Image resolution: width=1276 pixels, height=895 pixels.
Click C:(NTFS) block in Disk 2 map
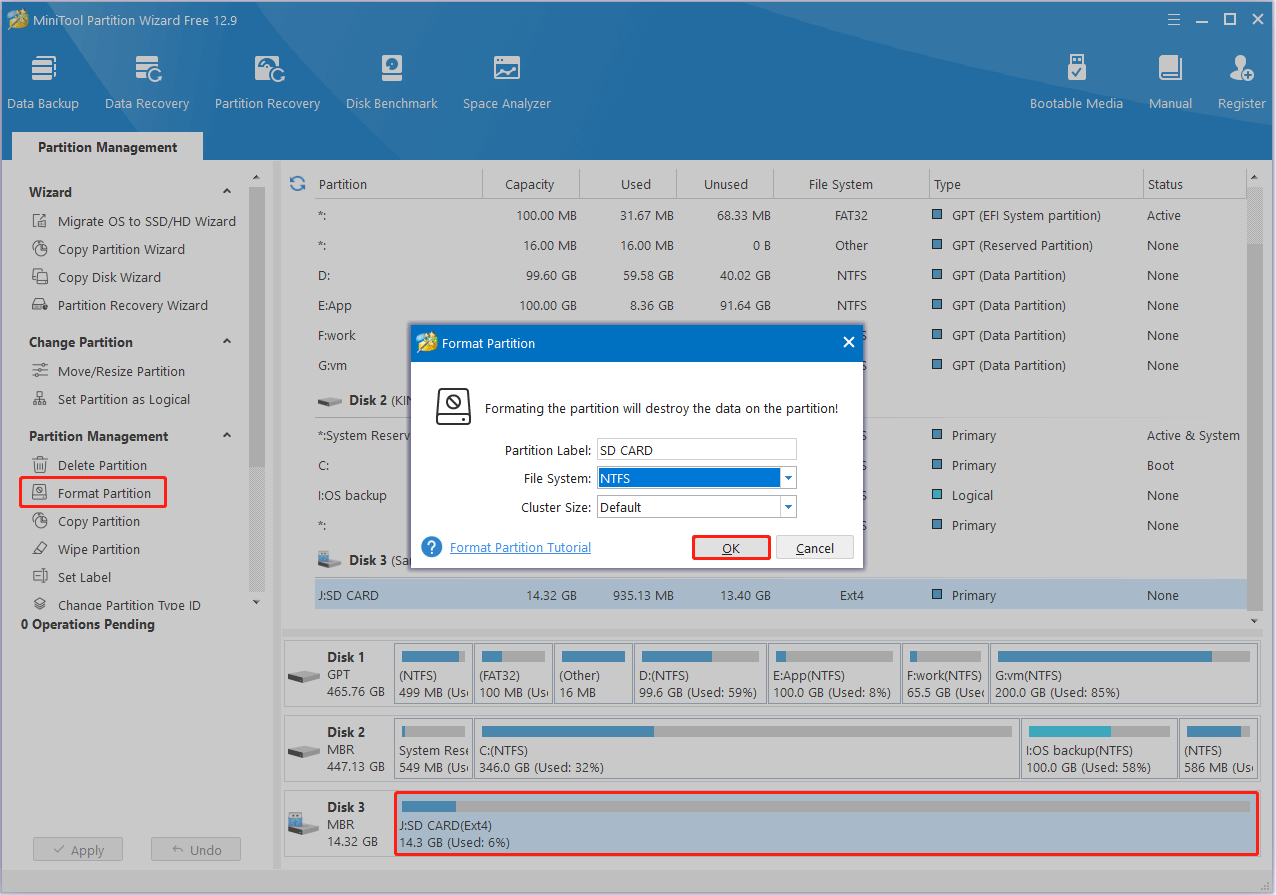click(747, 749)
